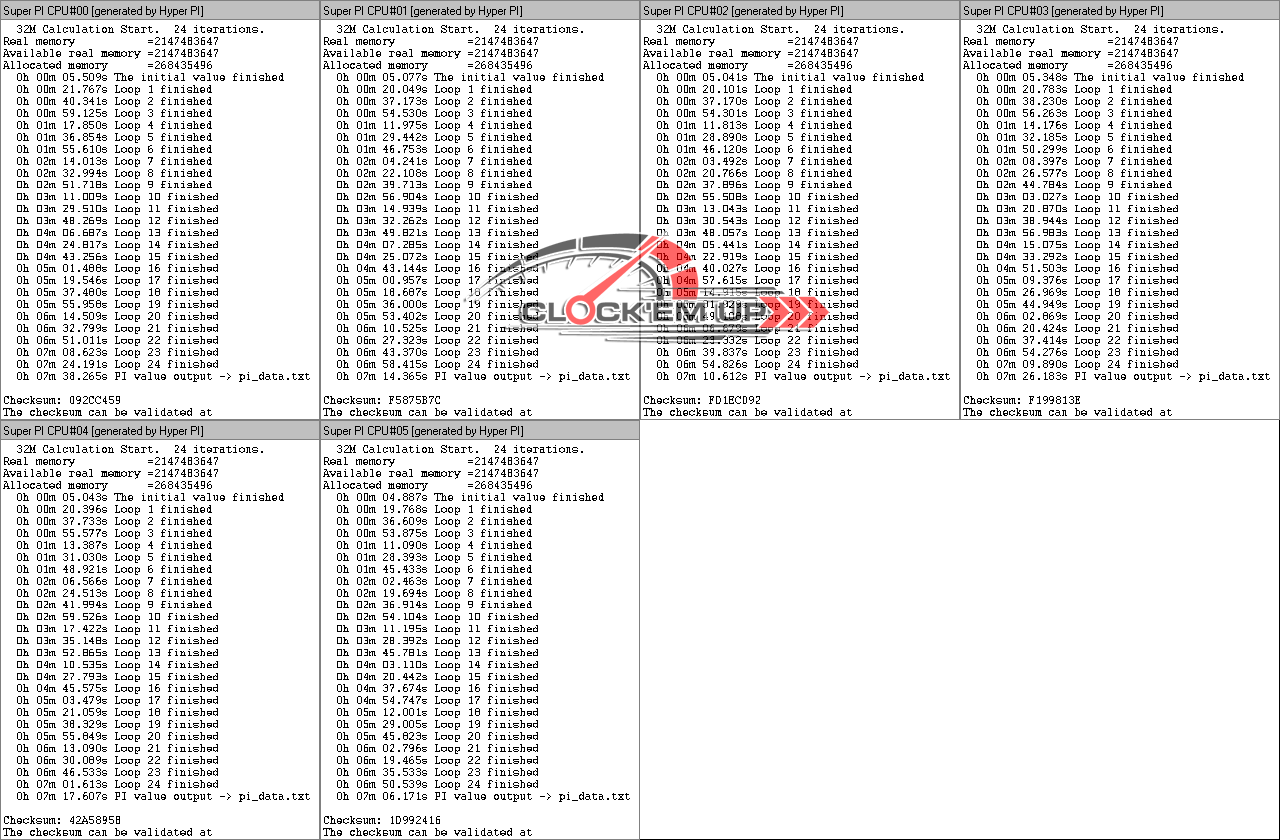1280x840 pixels.
Task: Click the Allocated memory line in CPU#03
Action: point(1067,65)
